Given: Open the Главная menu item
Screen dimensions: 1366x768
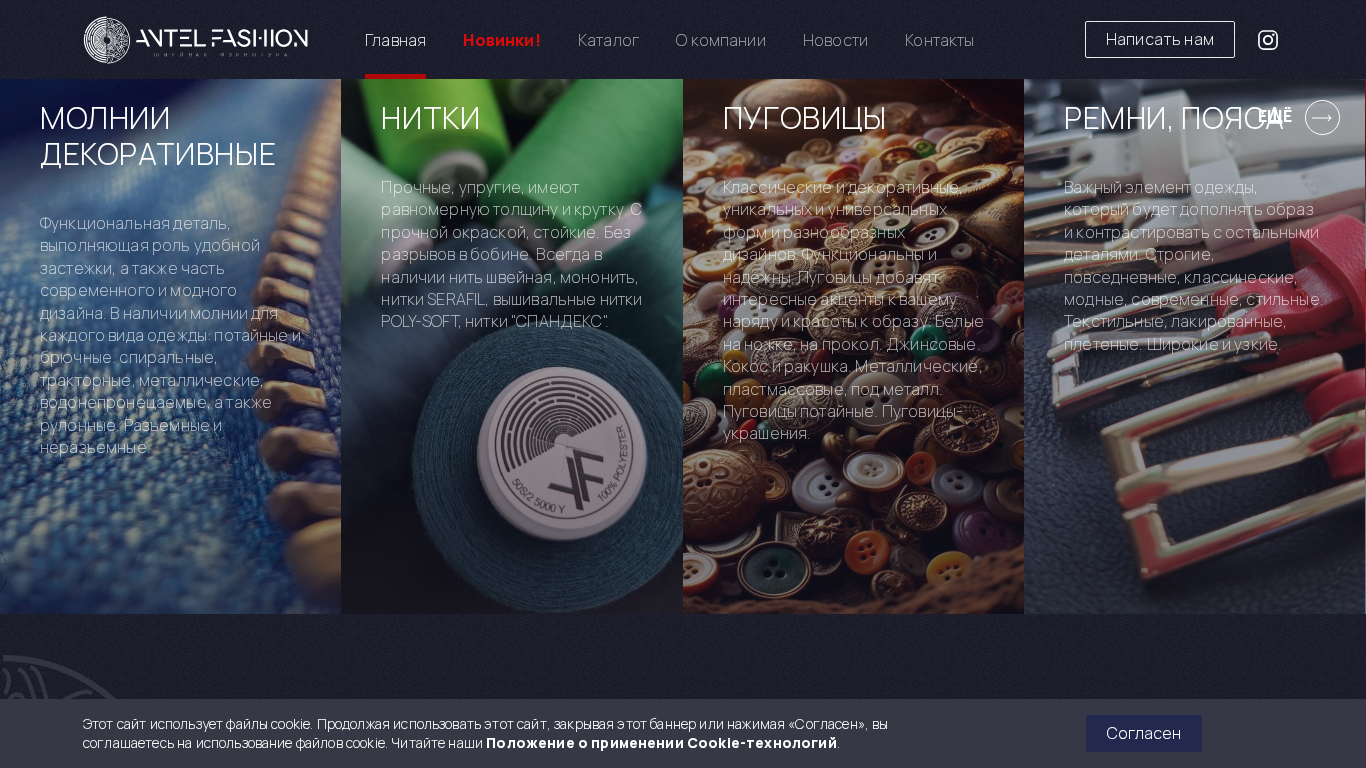Looking at the screenshot, I should tap(395, 40).
